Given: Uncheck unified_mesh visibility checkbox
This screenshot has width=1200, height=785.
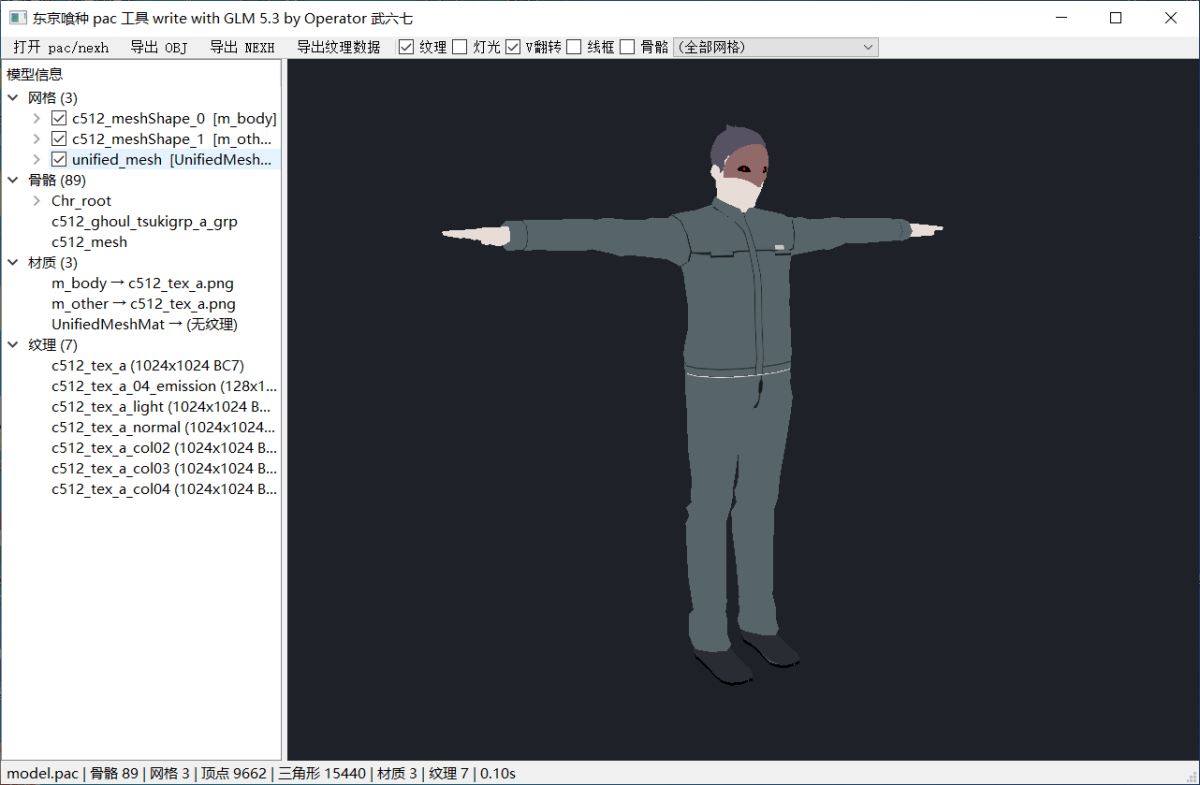Looking at the screenshot, I should coord(59,160).
